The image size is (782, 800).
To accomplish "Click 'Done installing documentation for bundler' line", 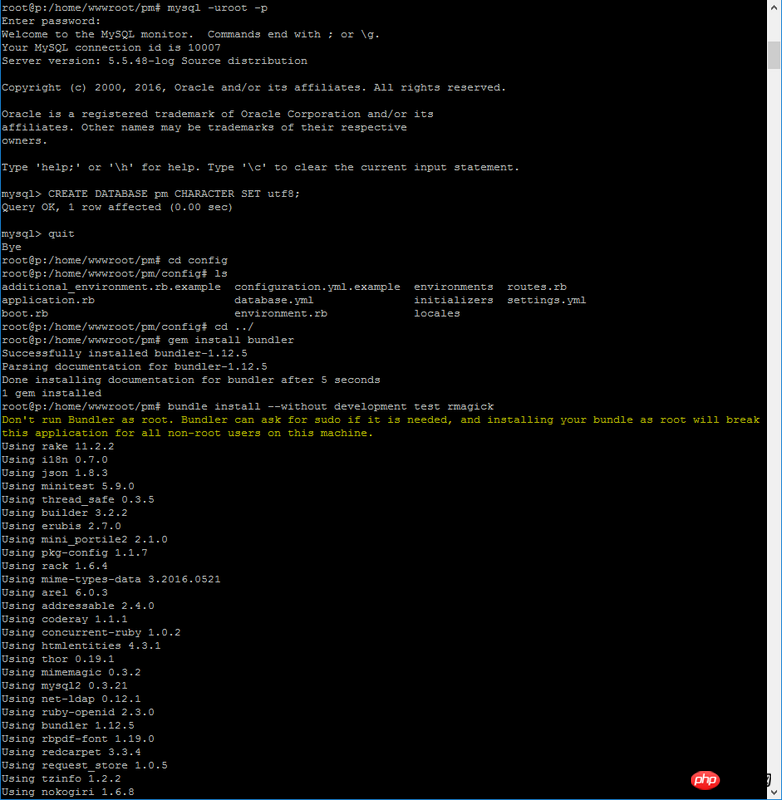I will point(191,380).
